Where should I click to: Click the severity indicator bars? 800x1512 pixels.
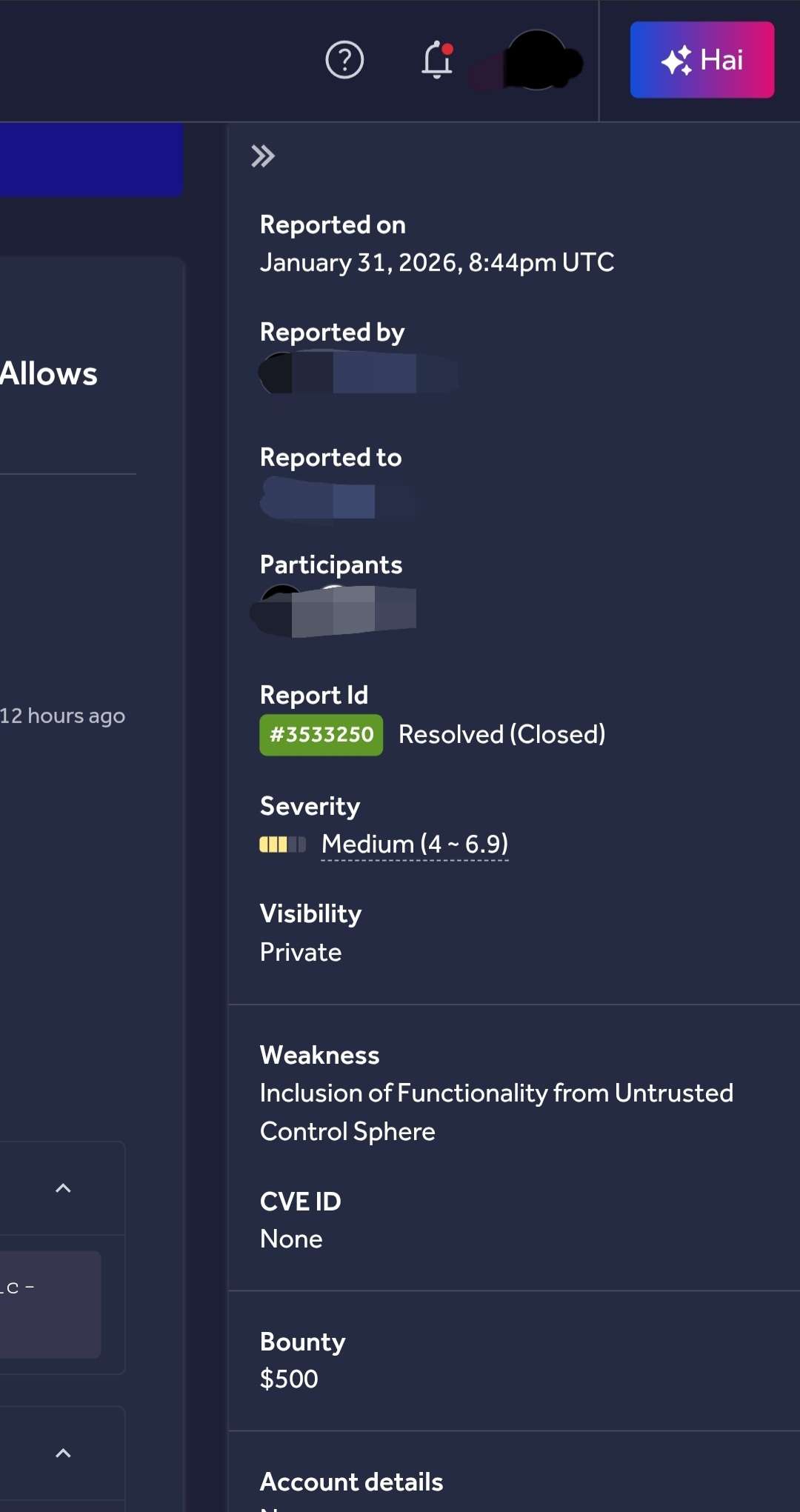[281, 844]
